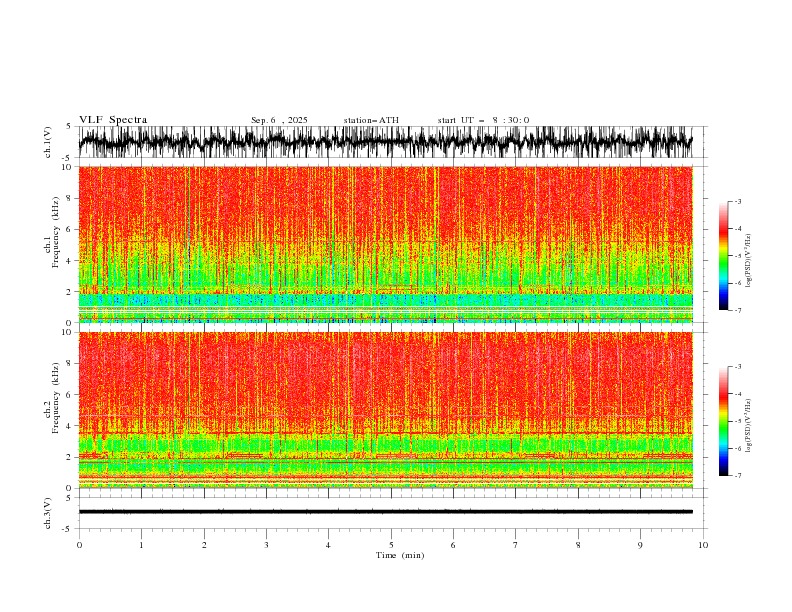The height and width of the screenshot is (612, 792).
Task: Click time axis tick label "4"
Action: tap(328, 545)
